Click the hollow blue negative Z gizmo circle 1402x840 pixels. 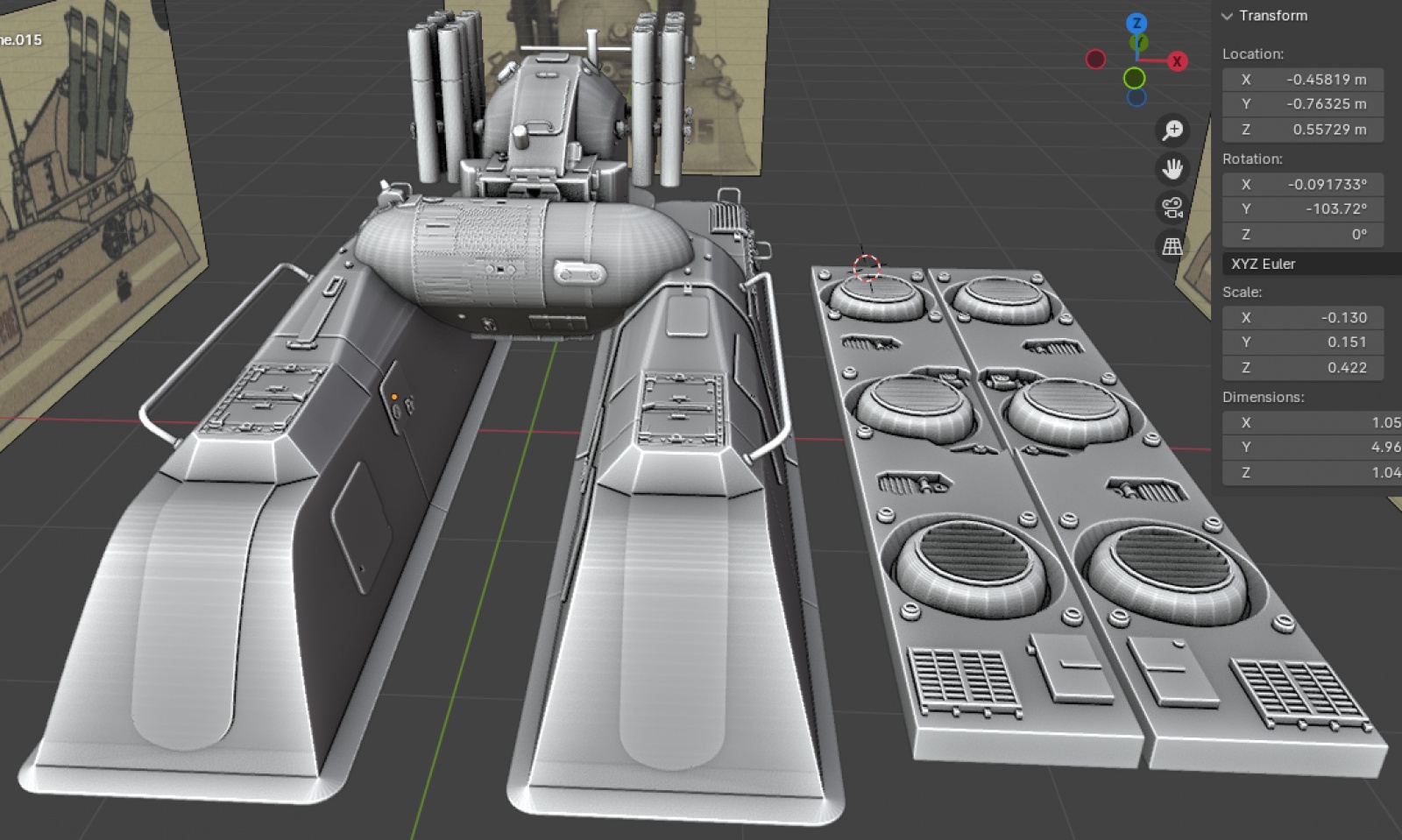click(1136, 97)
